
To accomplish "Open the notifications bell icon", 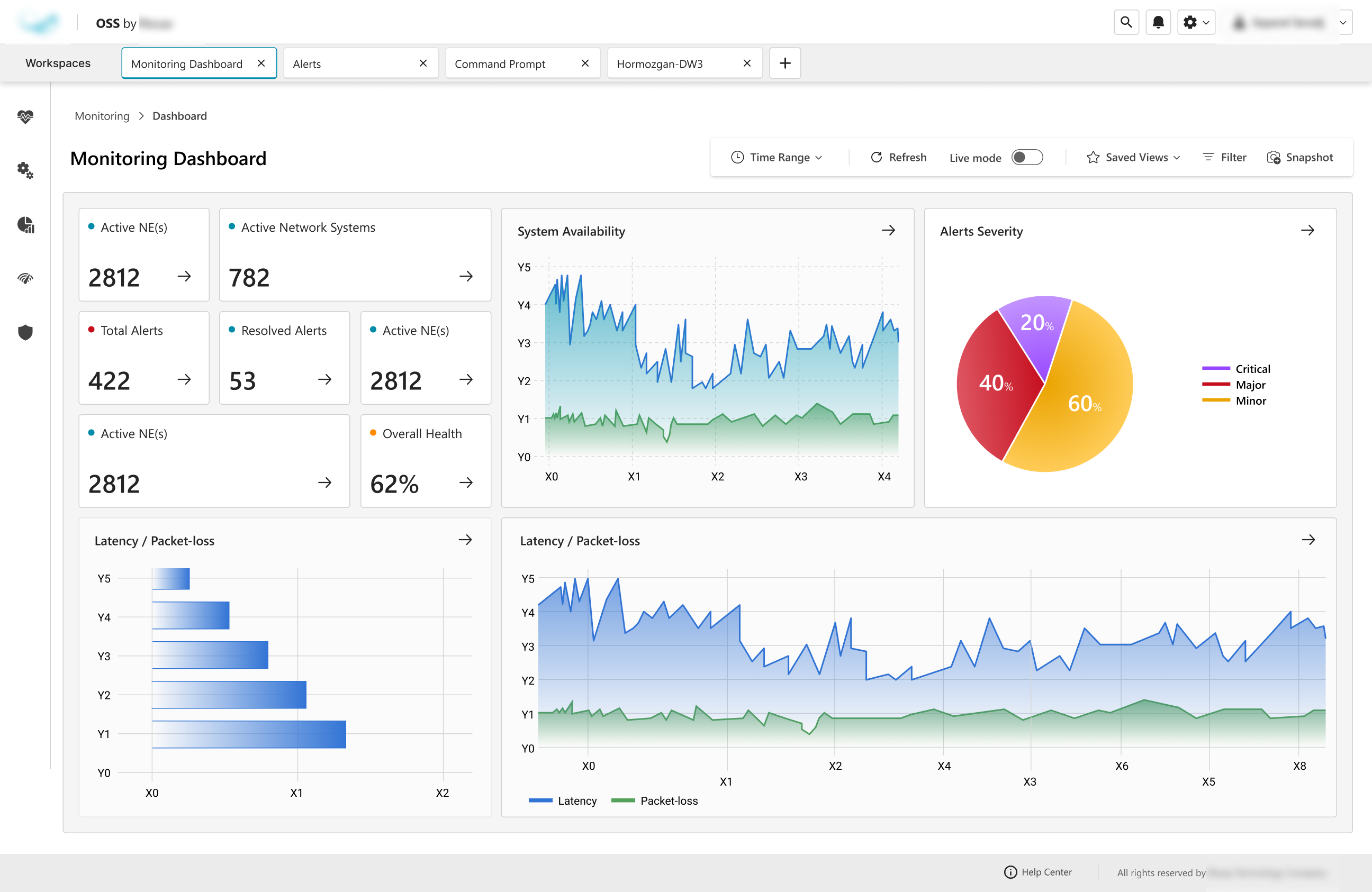I will click(x=1158, y=22).
